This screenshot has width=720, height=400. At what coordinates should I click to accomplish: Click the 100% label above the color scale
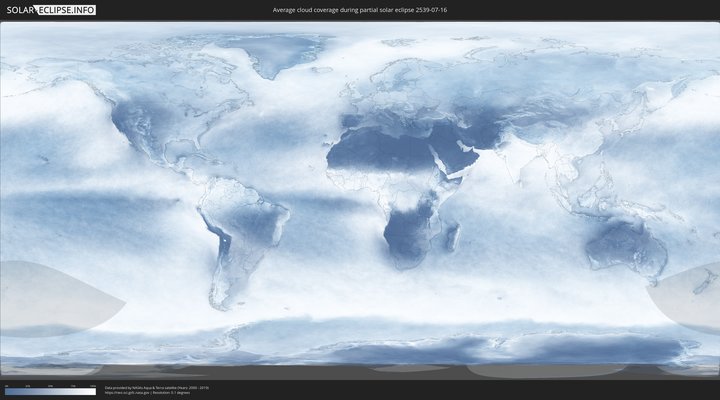click(x=93, y=386)
